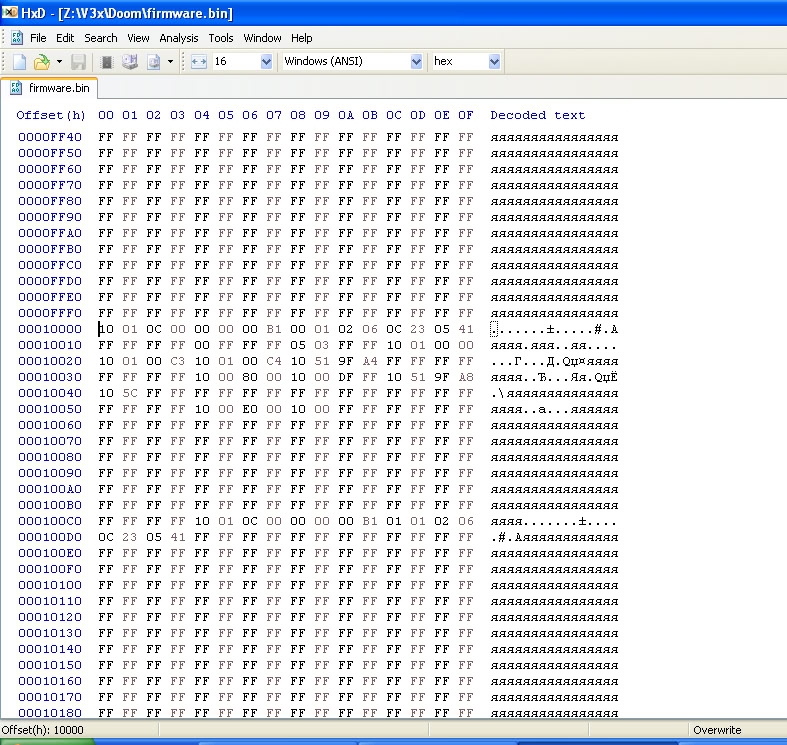Click the Decoded text column header
The width and height of the screenshot is (787, 745).
coord(538,115)
